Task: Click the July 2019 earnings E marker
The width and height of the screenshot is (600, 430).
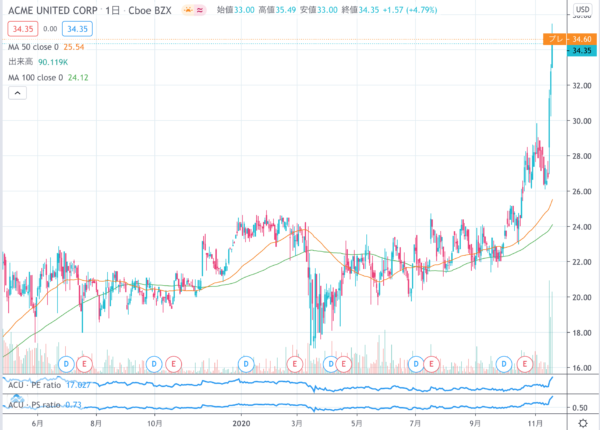Action: coord(85,364)
